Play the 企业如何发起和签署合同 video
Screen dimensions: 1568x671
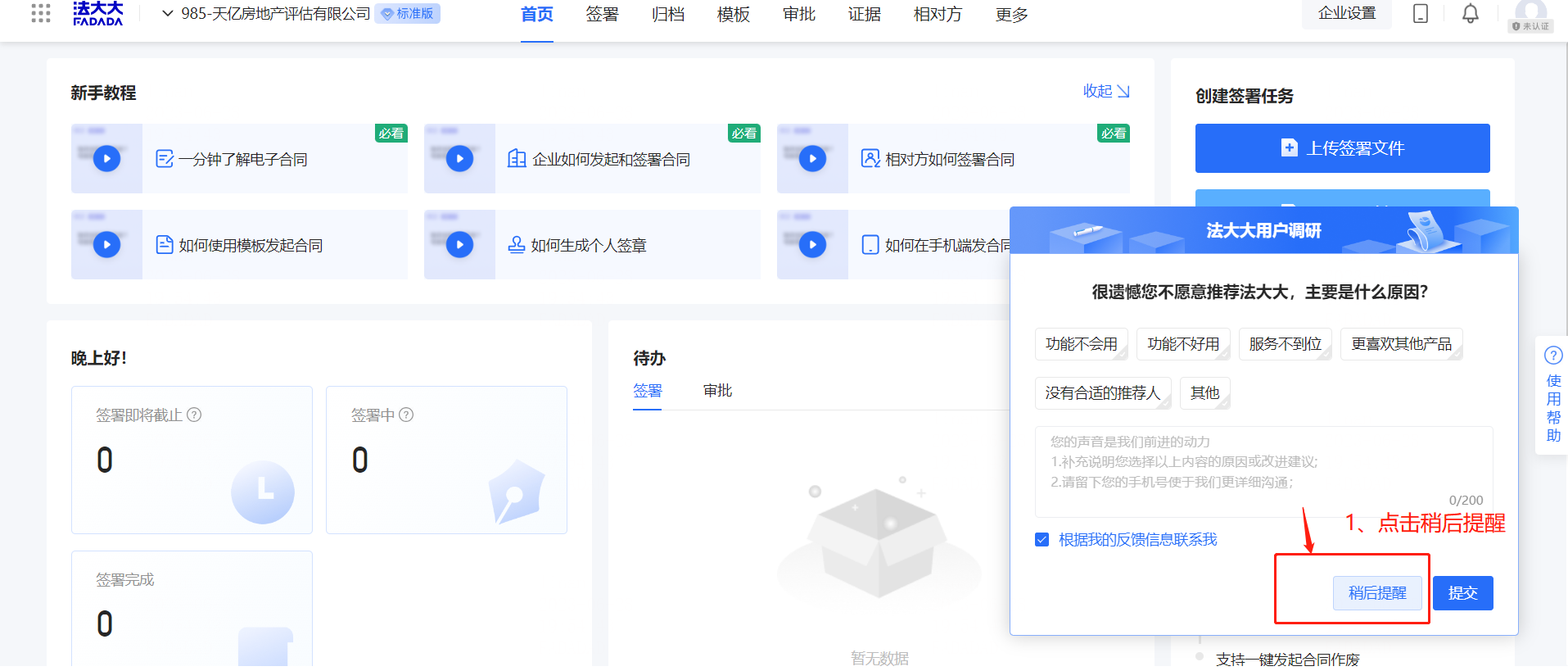coord(459,158)
